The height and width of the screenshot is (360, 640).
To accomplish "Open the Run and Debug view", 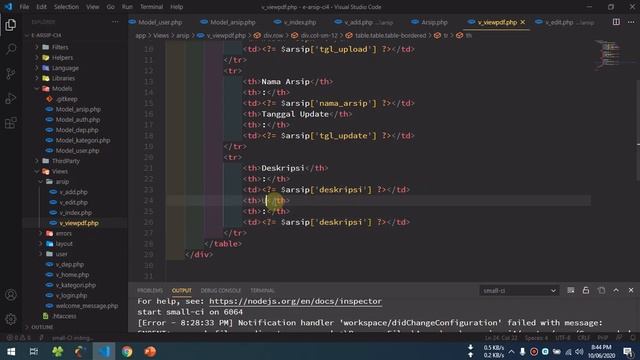I will point(11,98).
